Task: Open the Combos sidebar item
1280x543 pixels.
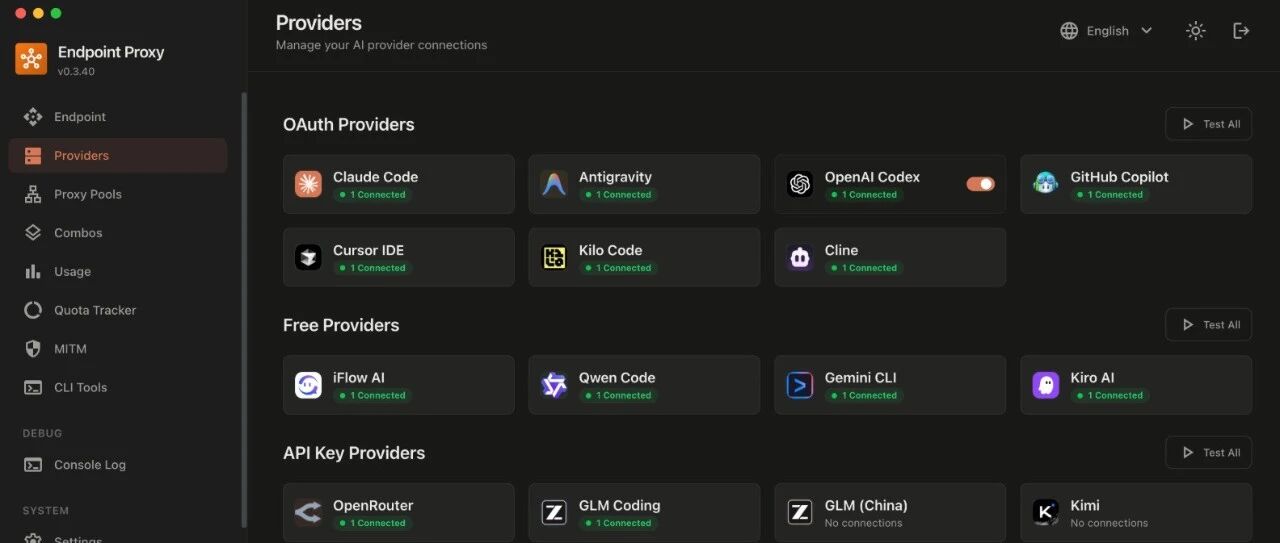Action: (118, 233)
